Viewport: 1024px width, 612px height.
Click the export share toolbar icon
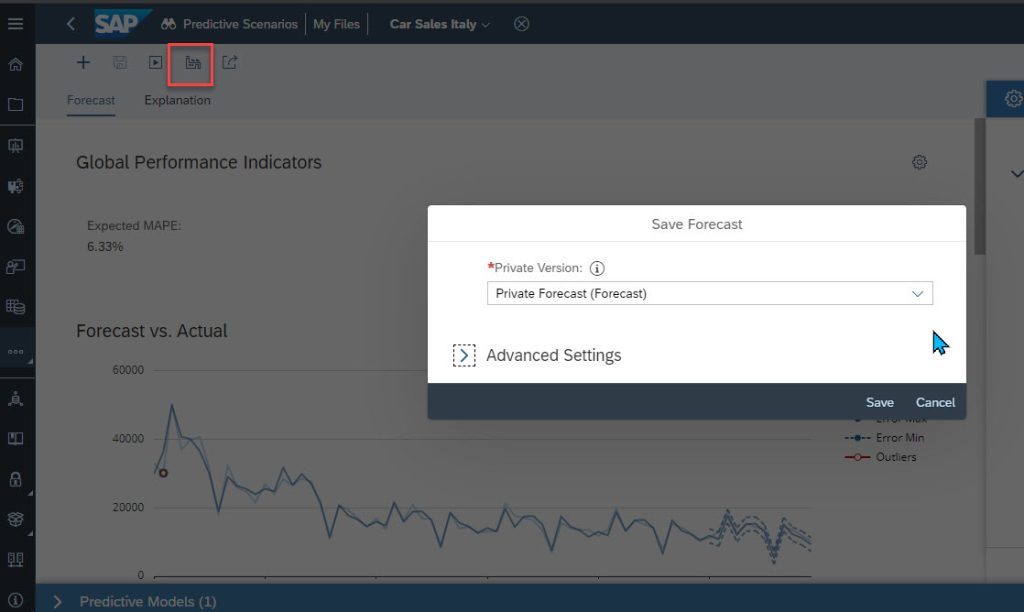tap(229, 63)
